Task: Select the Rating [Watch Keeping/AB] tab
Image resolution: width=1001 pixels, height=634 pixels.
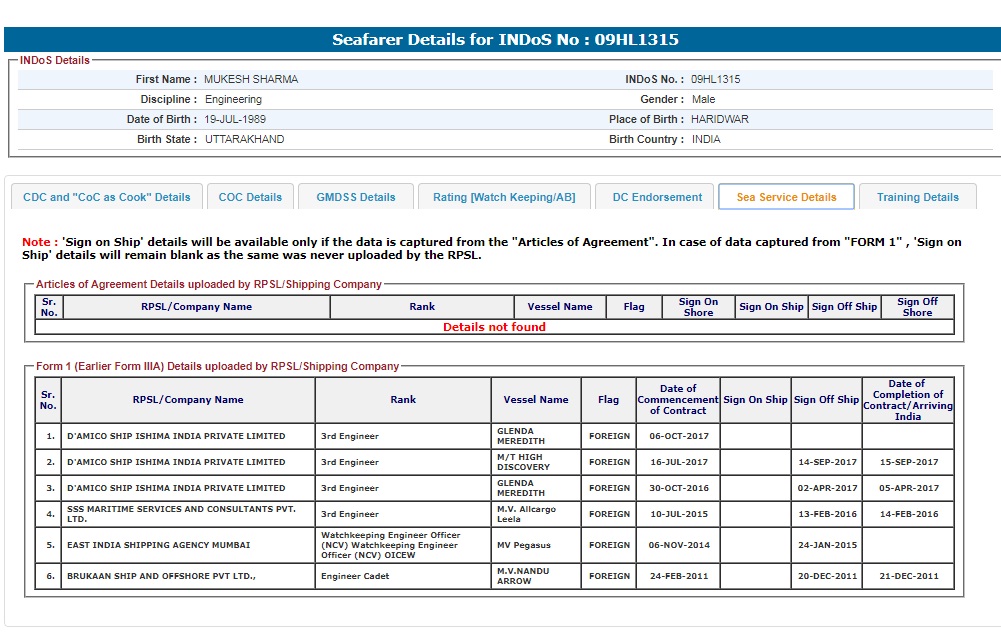Action: [x=504, y=197]
